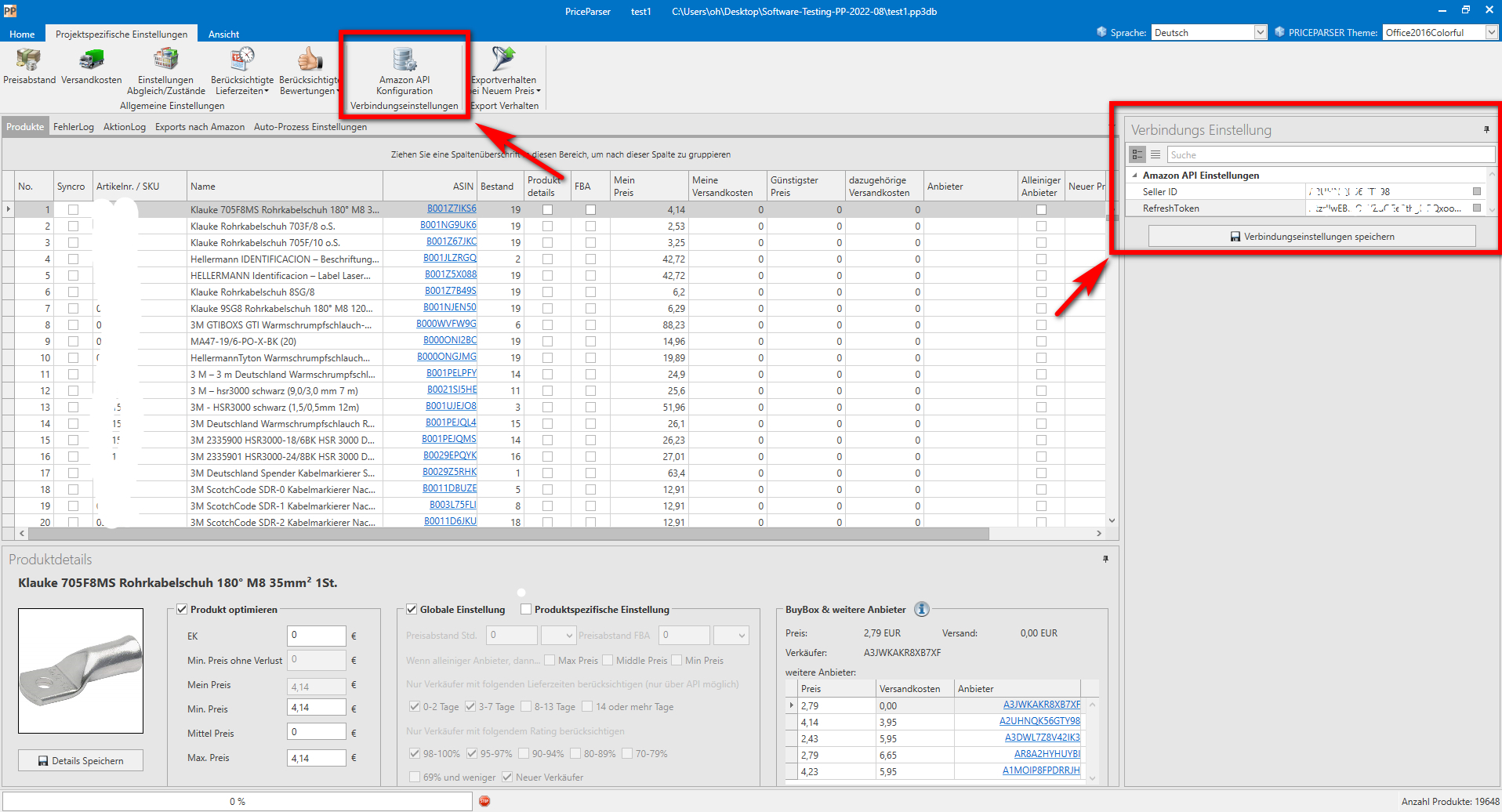The image size is (1502, 812).
Task: Expand Berücksichtigte Lieferzeiten dropdown arrow
Action: (x=267, y=91)
